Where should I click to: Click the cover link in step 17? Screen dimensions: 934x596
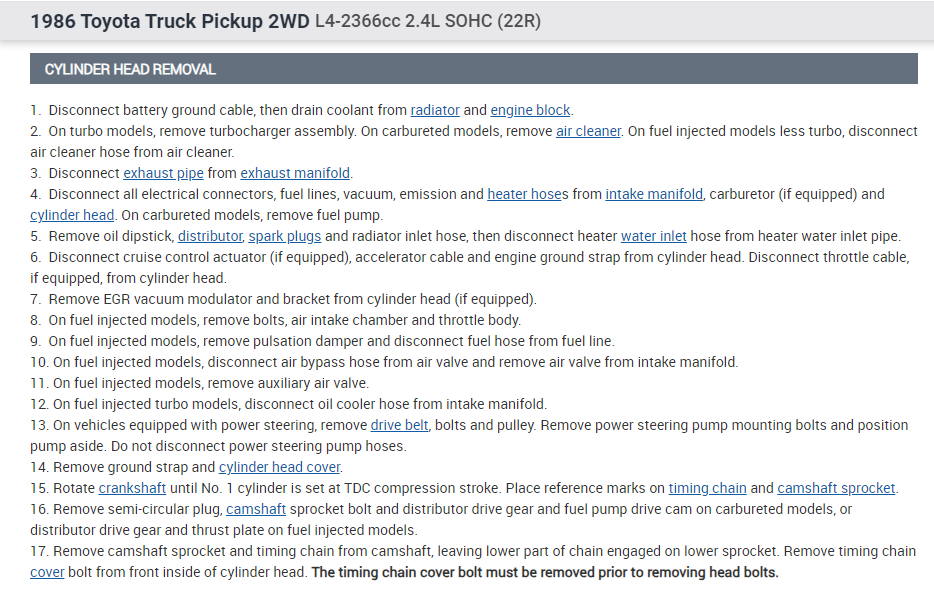tap(47, 572)
